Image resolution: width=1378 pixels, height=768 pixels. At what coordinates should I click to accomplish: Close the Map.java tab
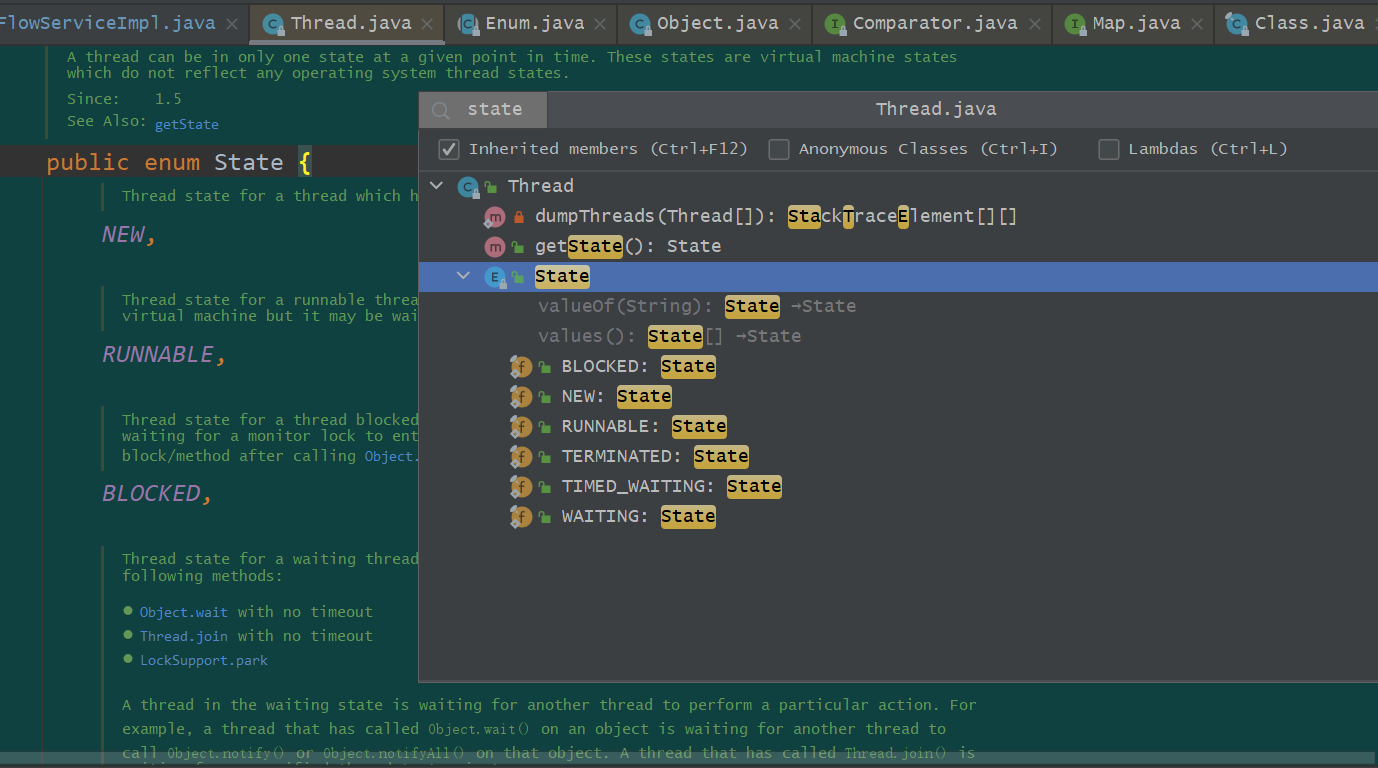pos(1198,24)
